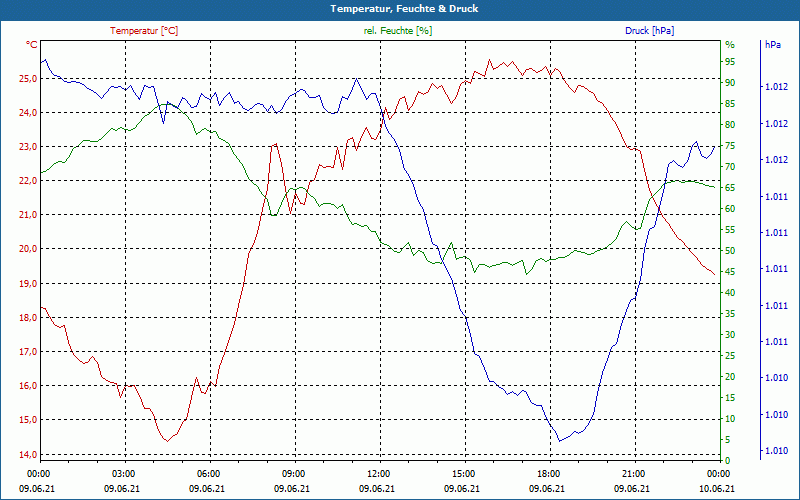Click the "12:00" time axis label
This screenshot has height=500, width=800.
pos(379,473)
